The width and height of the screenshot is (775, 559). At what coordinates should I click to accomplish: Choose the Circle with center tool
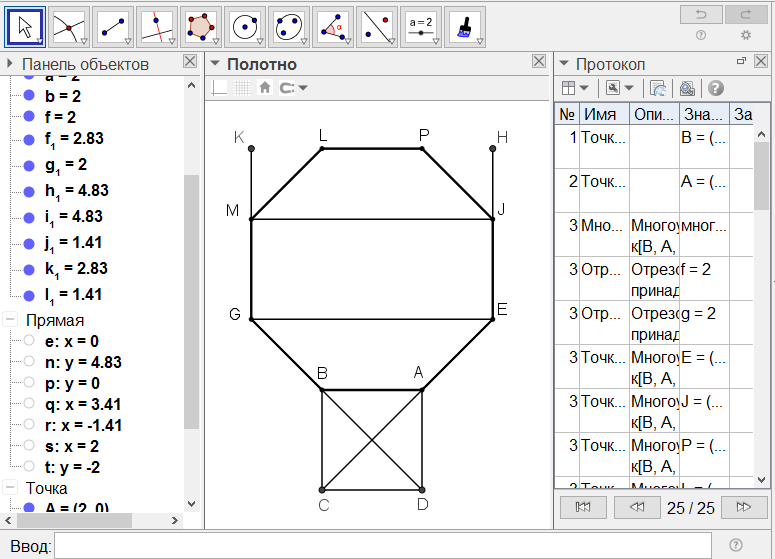click(245, 27)
